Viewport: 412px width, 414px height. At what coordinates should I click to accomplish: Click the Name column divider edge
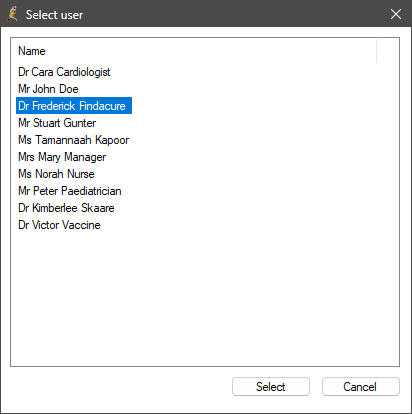pos(376,51)
